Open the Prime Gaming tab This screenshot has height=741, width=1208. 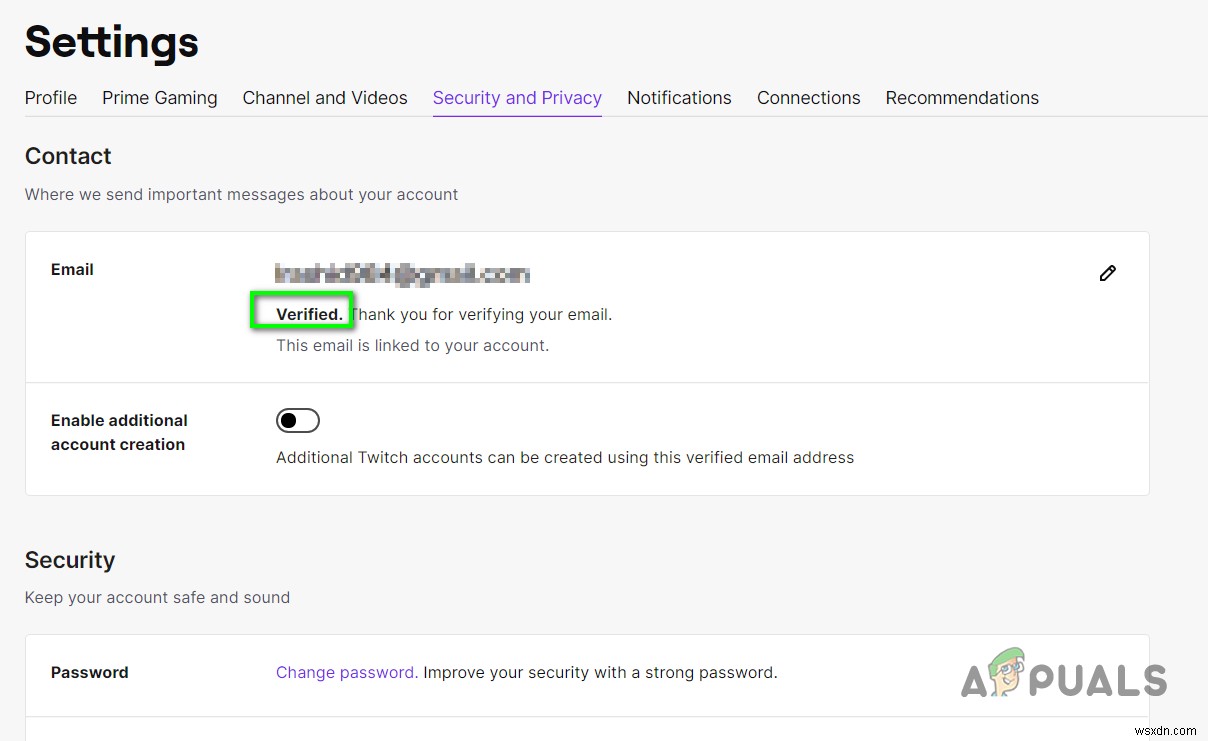(159, 98)
